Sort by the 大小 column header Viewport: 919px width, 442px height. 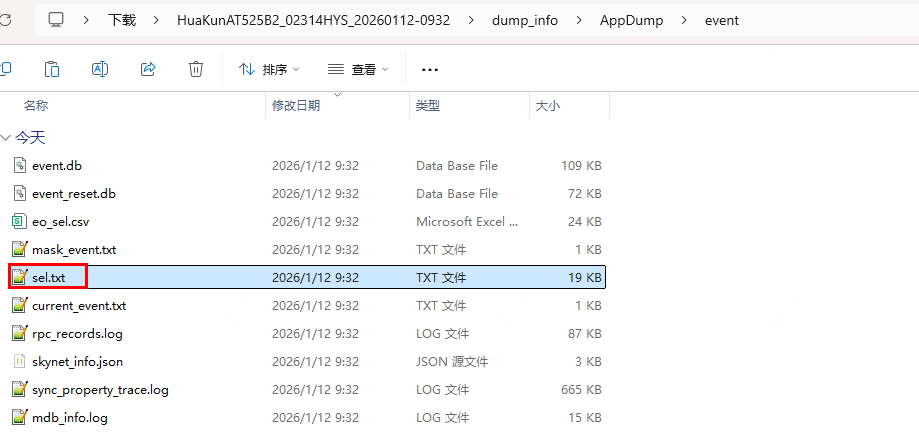click(x=548, y=105)
